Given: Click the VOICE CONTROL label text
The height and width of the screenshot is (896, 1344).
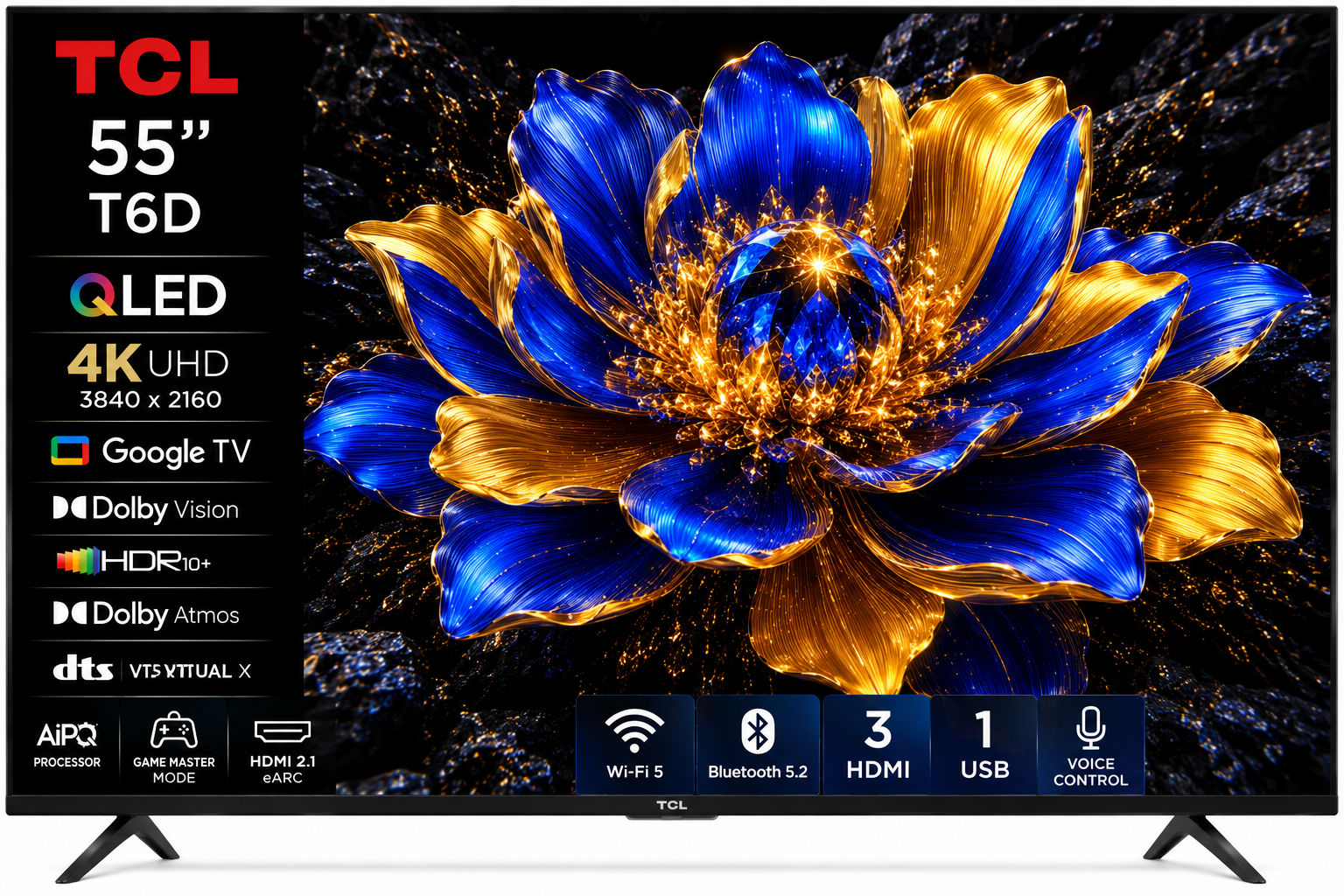Looking at the screenshot, I should click(x=1091, y=772).
